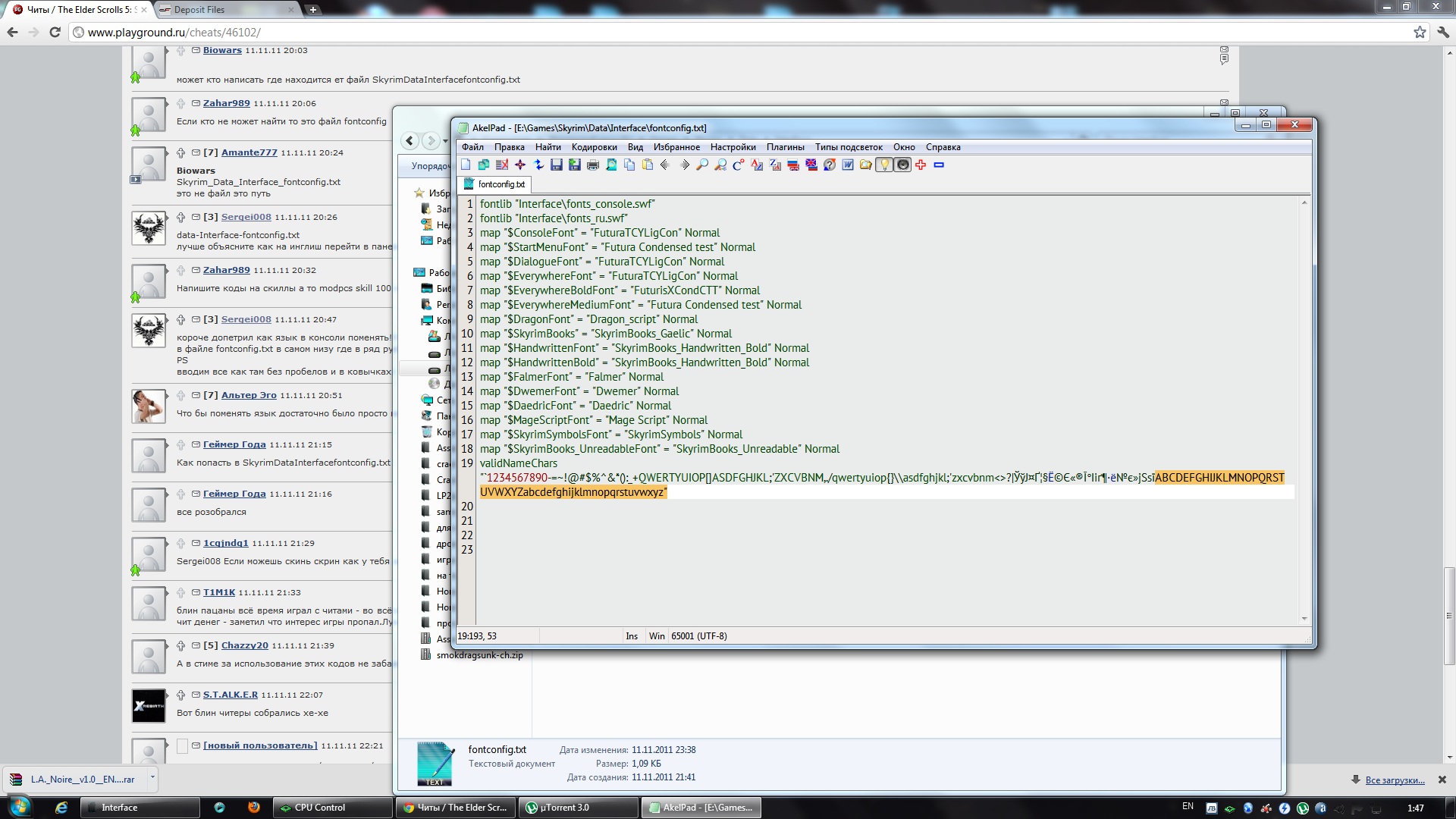Click the playground.ru address bar
The height and width of the screenshot is (819, 1456).
pyautogui.click(x=743, y=33)
